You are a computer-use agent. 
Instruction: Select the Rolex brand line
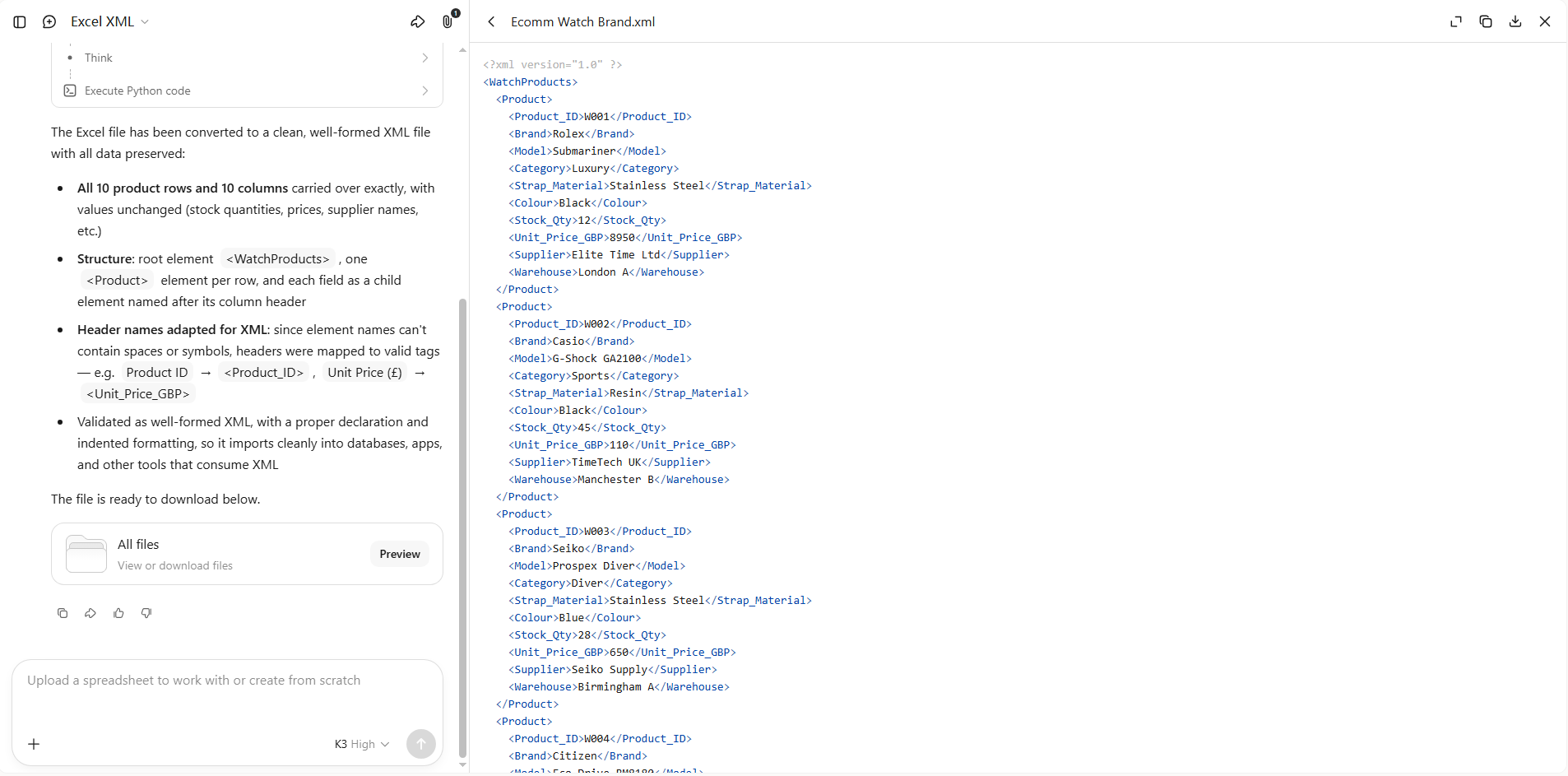572,134
